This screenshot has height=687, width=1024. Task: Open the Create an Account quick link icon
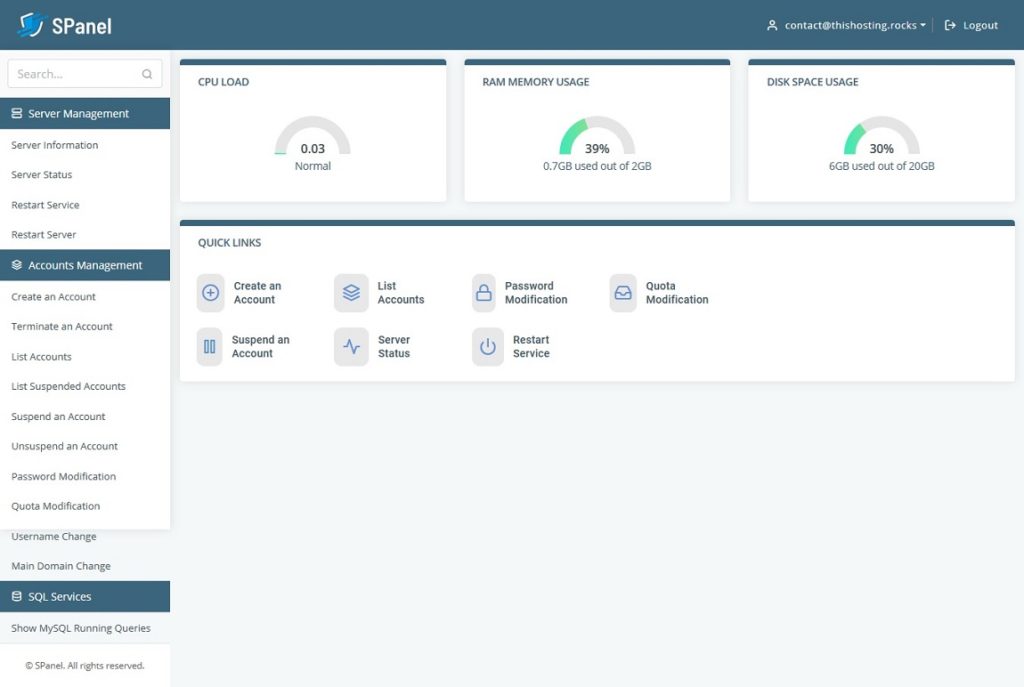210,292
